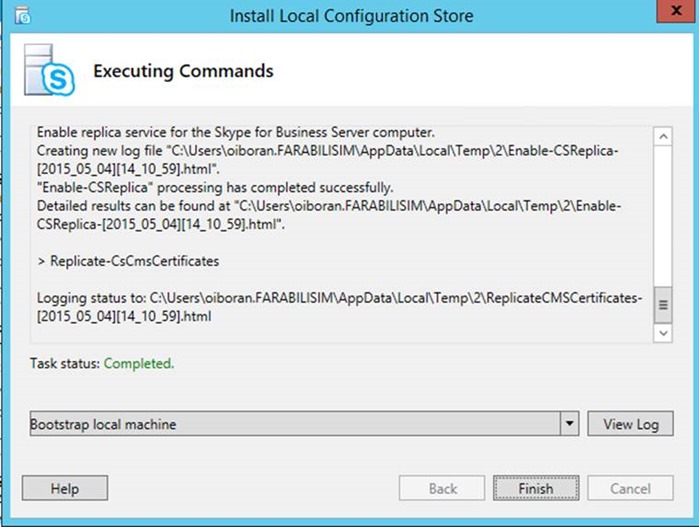Viewport: 699px width, 527px height.
Task: Click the Back button
Action: coord(442,488)
